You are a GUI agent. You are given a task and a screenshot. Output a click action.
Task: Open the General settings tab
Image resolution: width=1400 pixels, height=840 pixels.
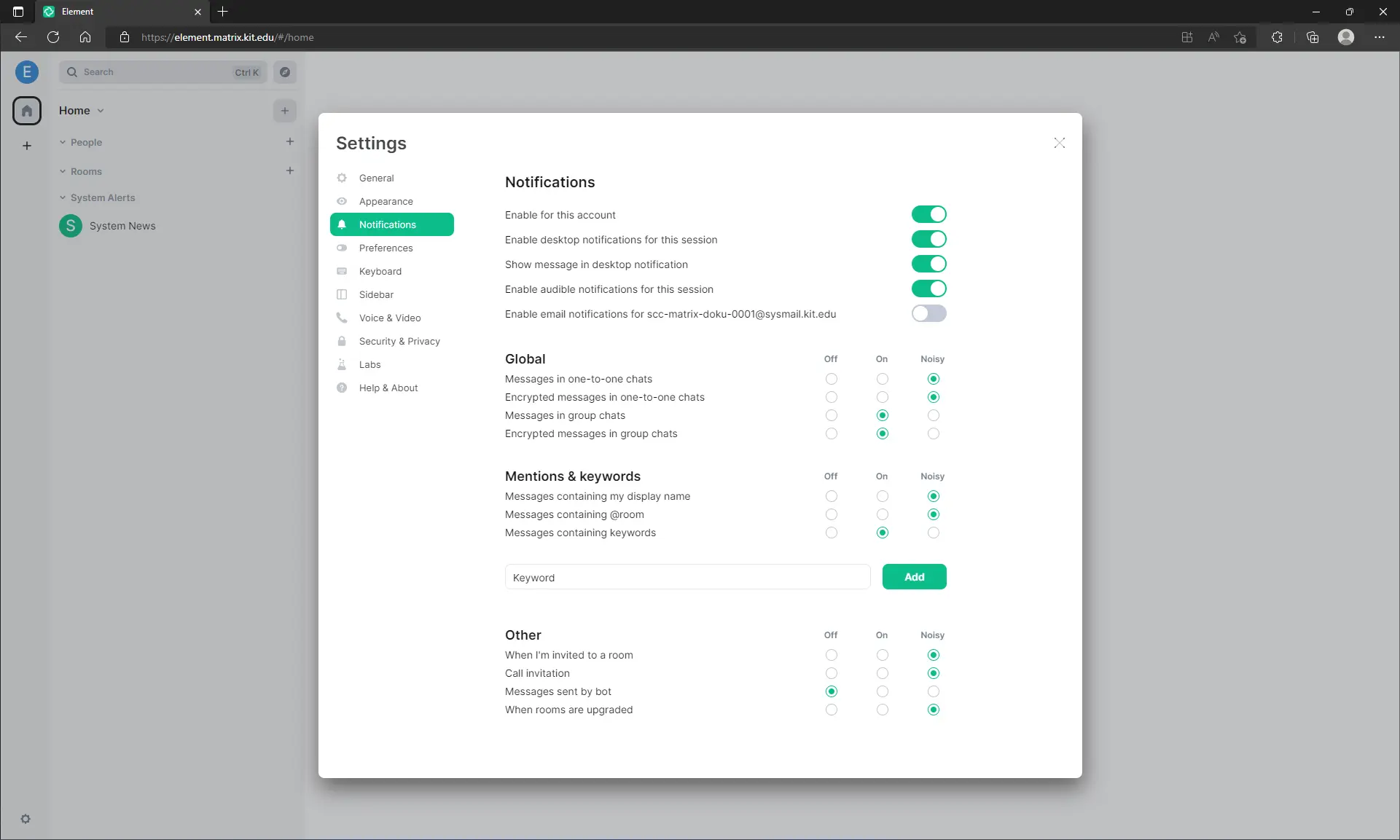click(376, 178)
